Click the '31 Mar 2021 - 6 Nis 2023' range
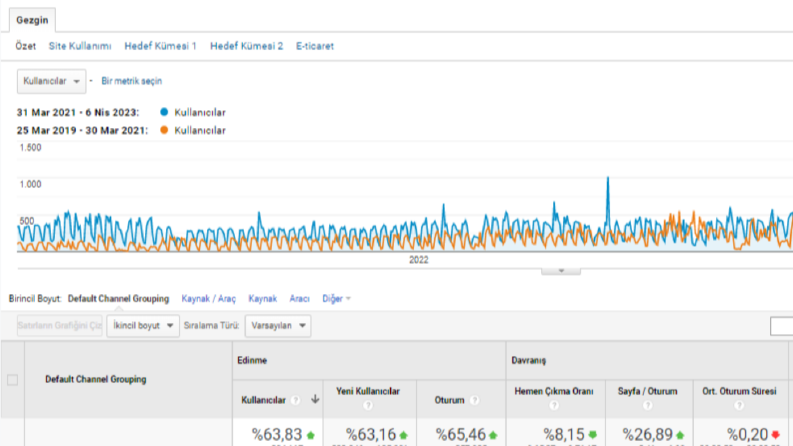 [x=77, y=112]
